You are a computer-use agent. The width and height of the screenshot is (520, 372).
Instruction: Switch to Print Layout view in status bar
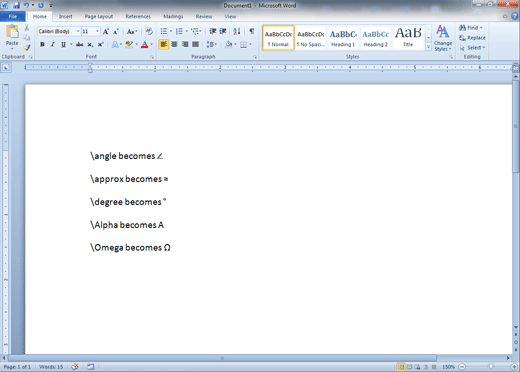[401, 367]
